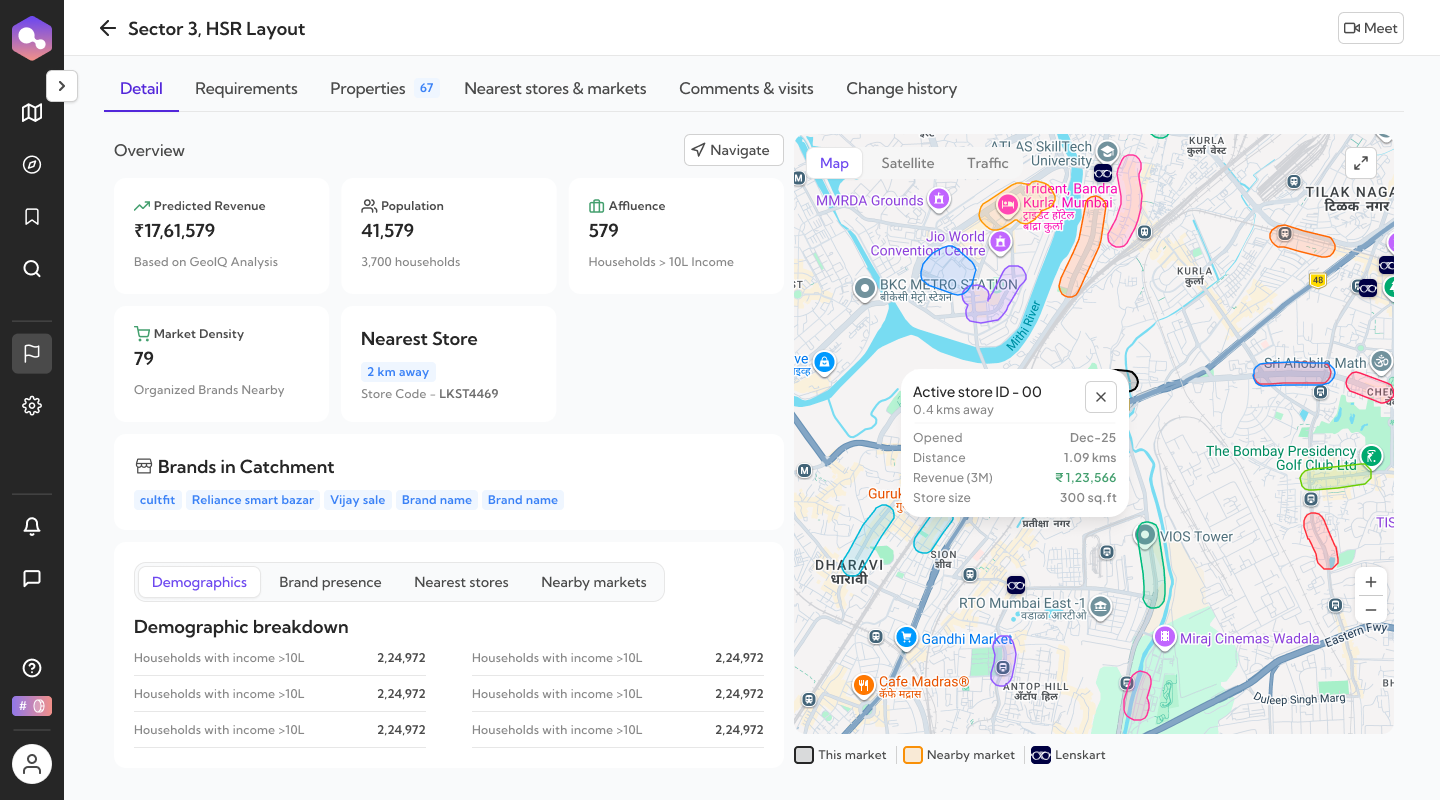Open the map view sidebar icon
The image size is (1440, 800).
[x=32, y=113]
